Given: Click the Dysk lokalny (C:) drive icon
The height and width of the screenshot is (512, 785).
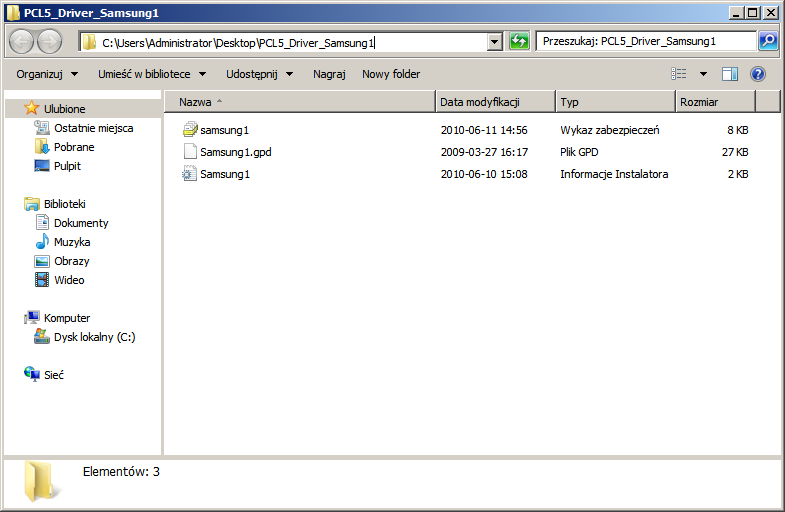Looking at the screenshot, I should (x=42, y=336).
